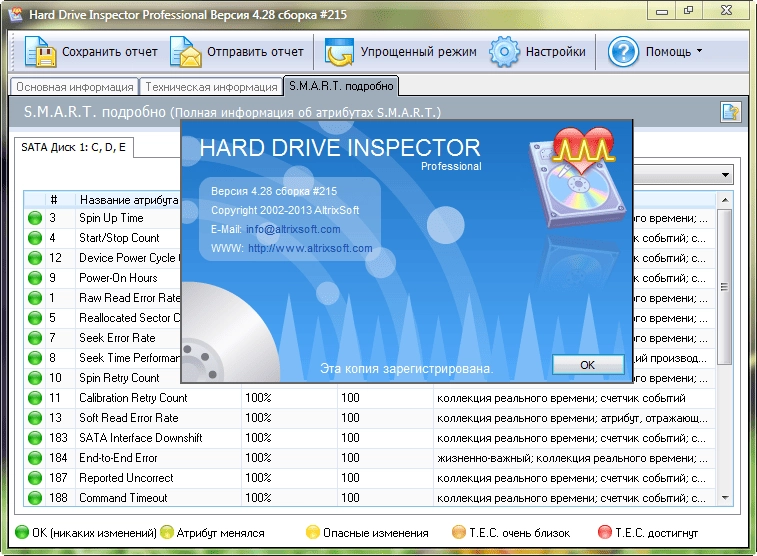Click the status icon for Seek Time Performance
The width and height of the screenshot is (757, 556).
click(35, 358)
